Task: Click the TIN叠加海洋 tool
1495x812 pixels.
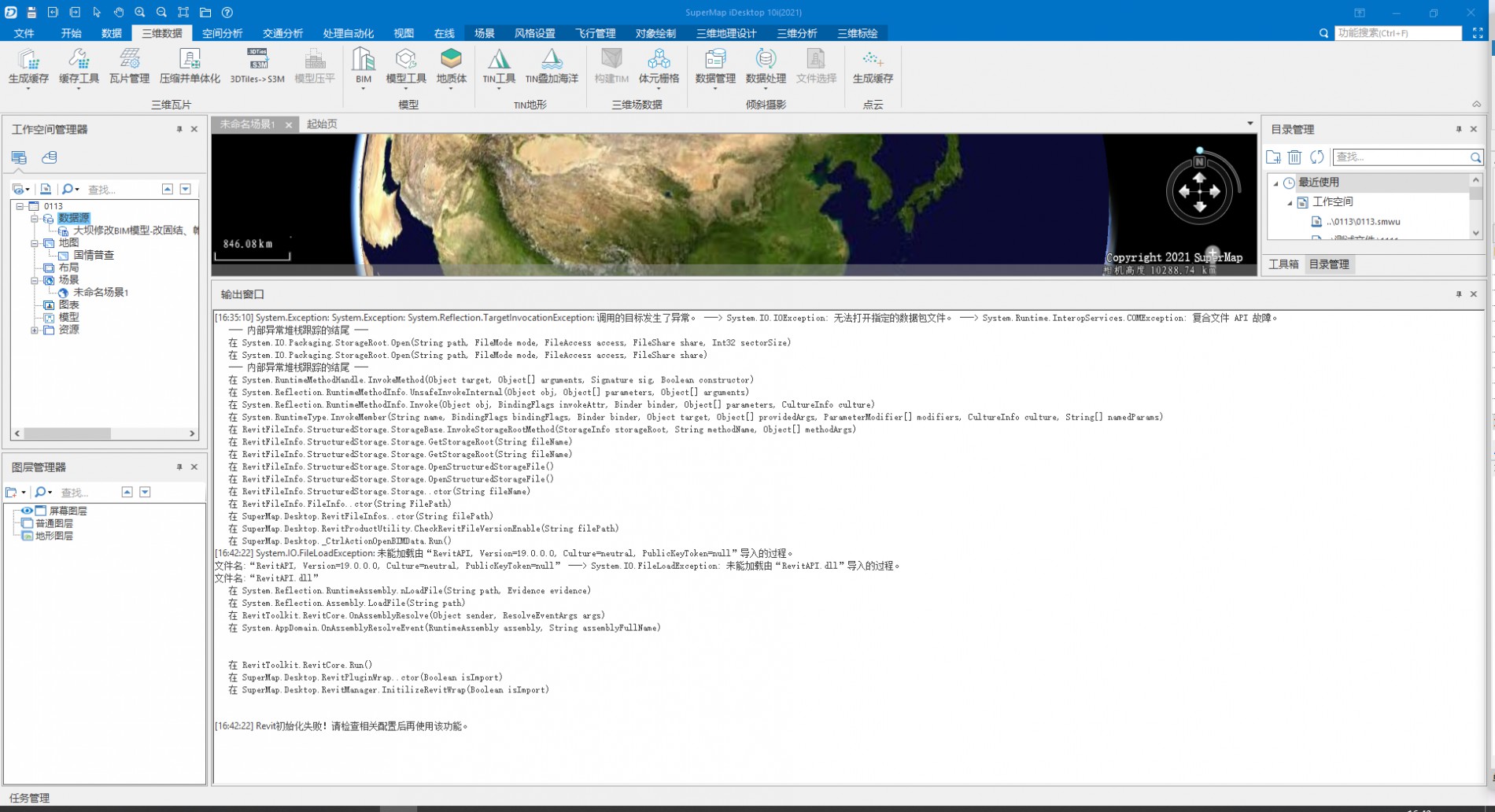Action: 552,67
